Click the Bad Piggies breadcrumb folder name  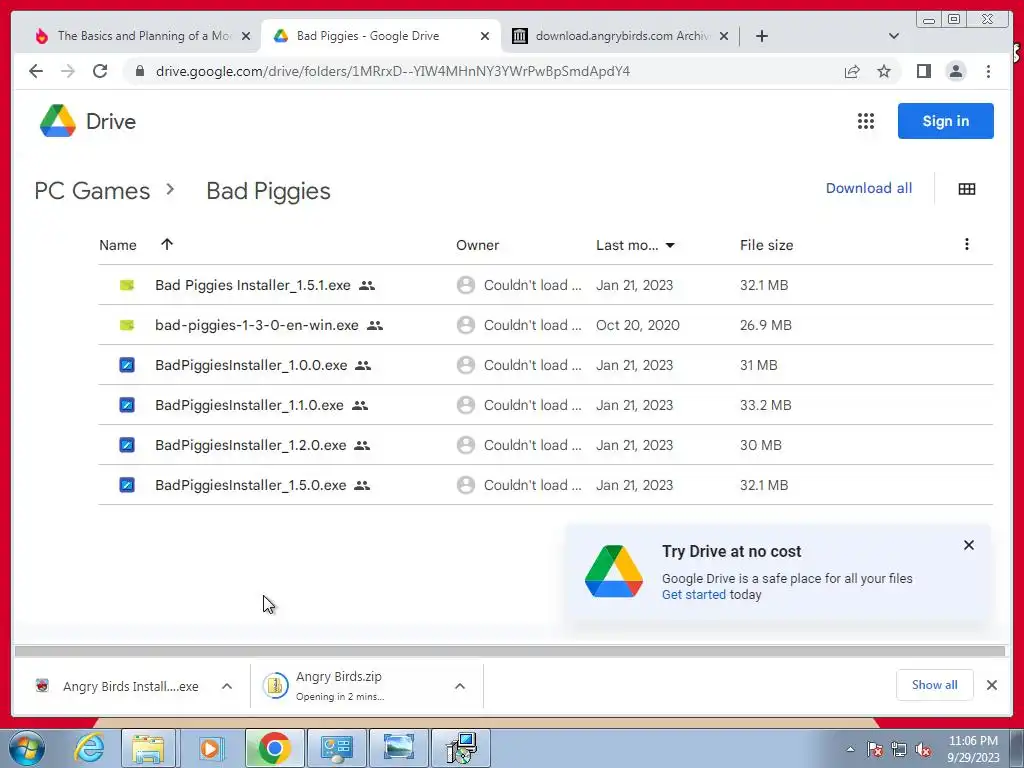268,191
